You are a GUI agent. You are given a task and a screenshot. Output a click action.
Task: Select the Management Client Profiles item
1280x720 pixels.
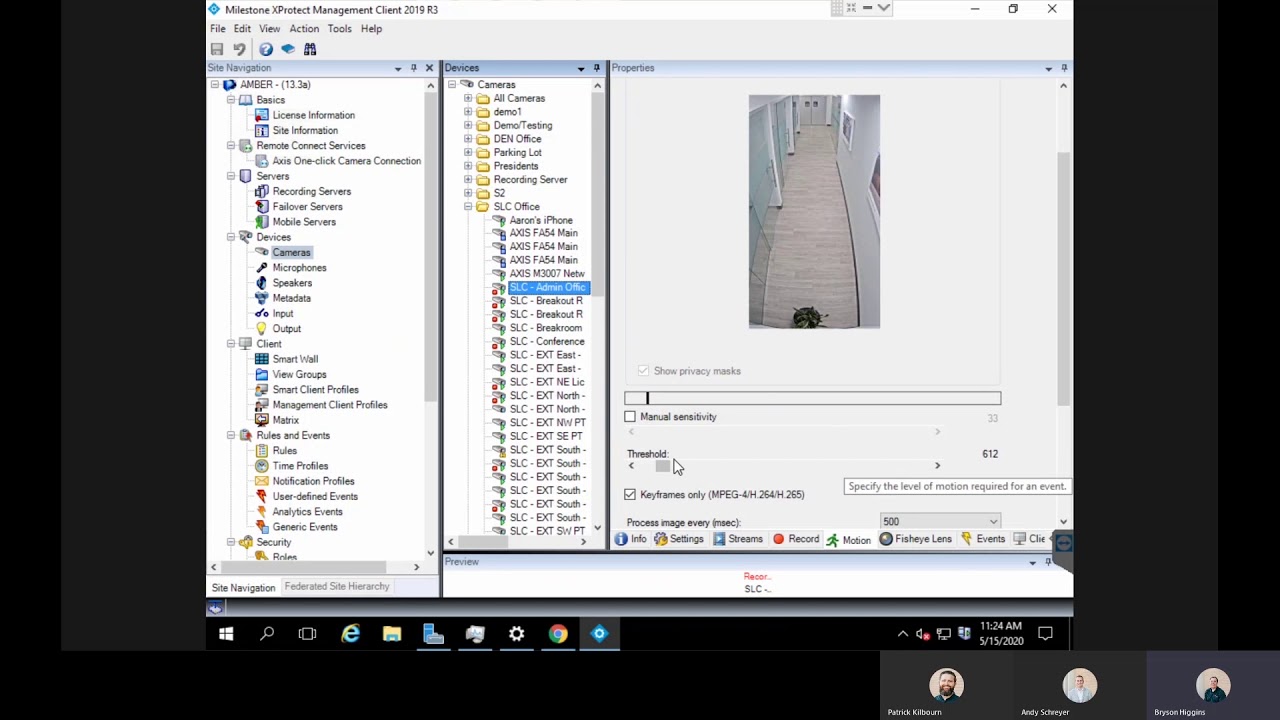(x=330, y=405)
